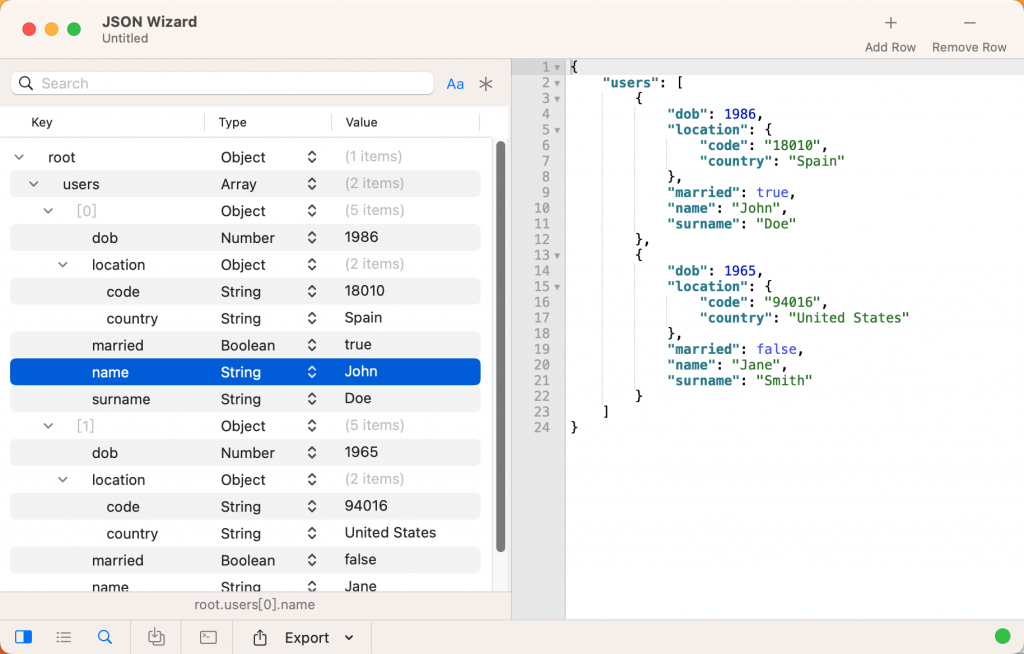
Task: Fold the code block at line 13
Action: coord(557,256)
